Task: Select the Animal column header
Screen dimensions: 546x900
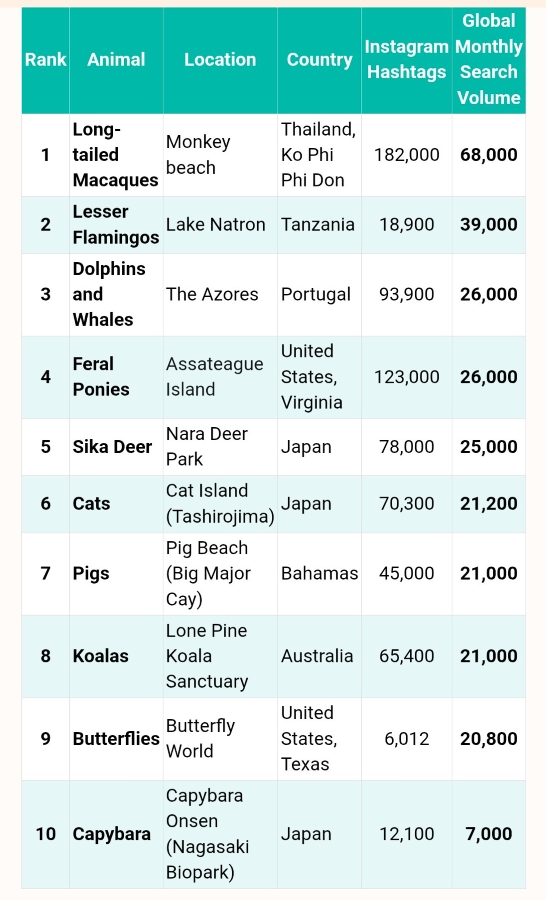Action: (116, 60)
